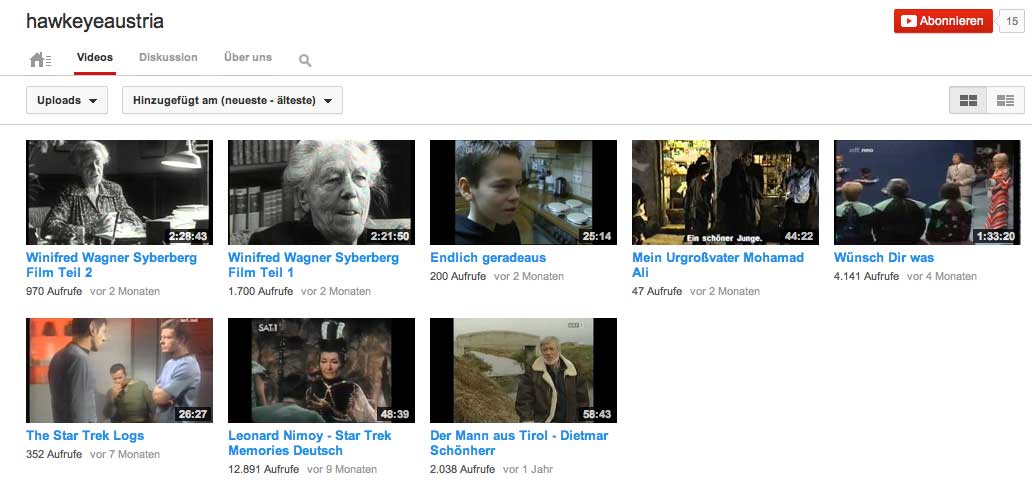This screenshot has width=1032, height=487.
Task: Click the hawkeyeaustria channel name
Action: [x=95, y=21]
